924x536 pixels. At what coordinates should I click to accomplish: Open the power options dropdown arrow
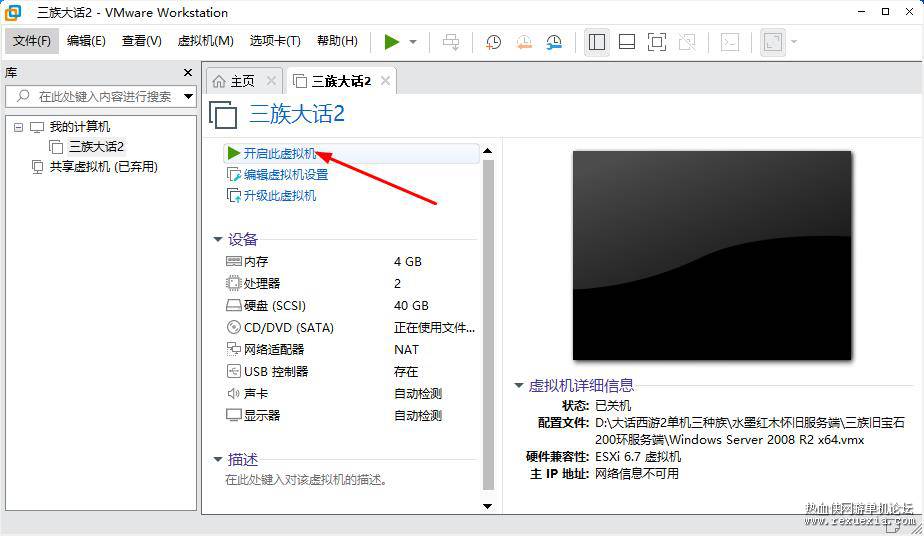pyautogui.click(x=412, y=42)
